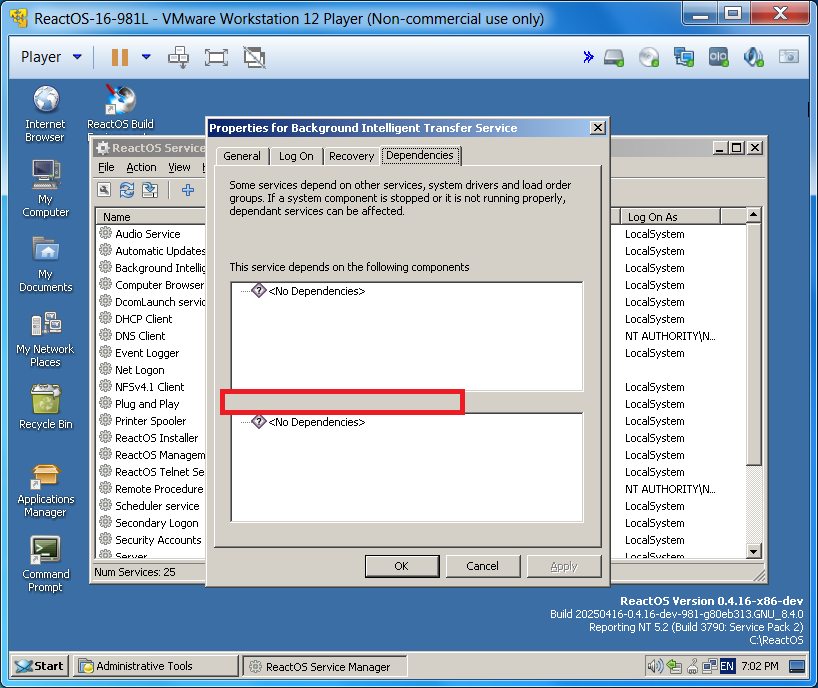Select the Dependencies tab

pos(420,155)
